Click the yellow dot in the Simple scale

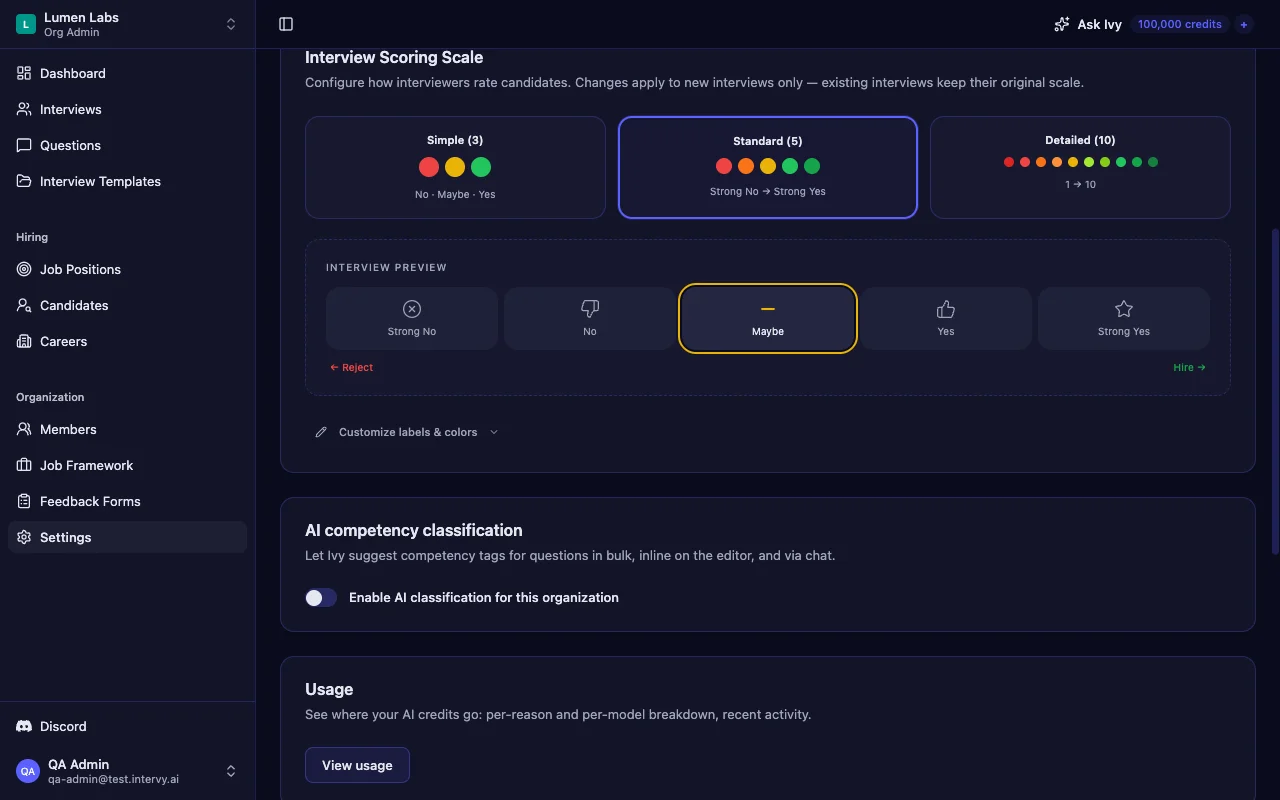[x=455, y=167]
